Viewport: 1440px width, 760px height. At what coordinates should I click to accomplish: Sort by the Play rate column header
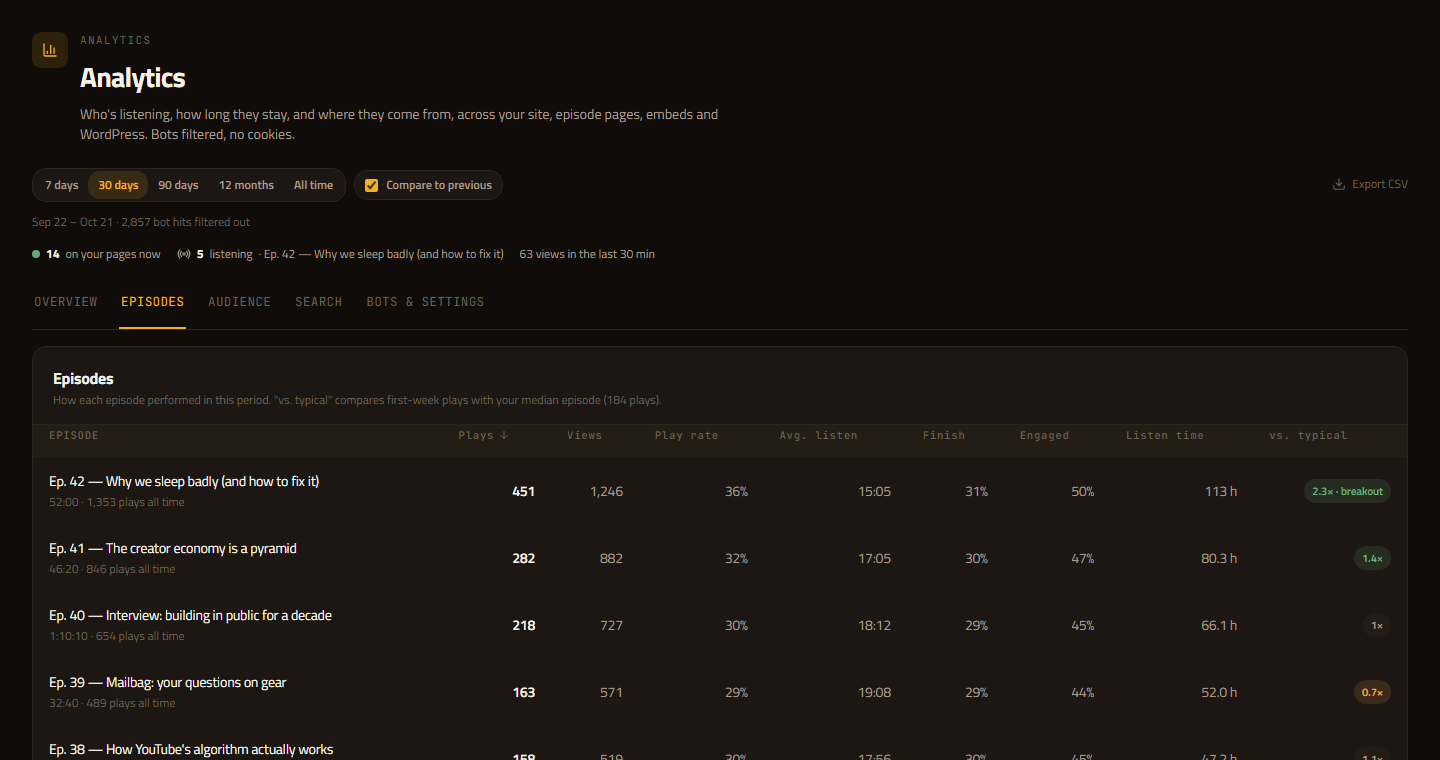point(686,435)
